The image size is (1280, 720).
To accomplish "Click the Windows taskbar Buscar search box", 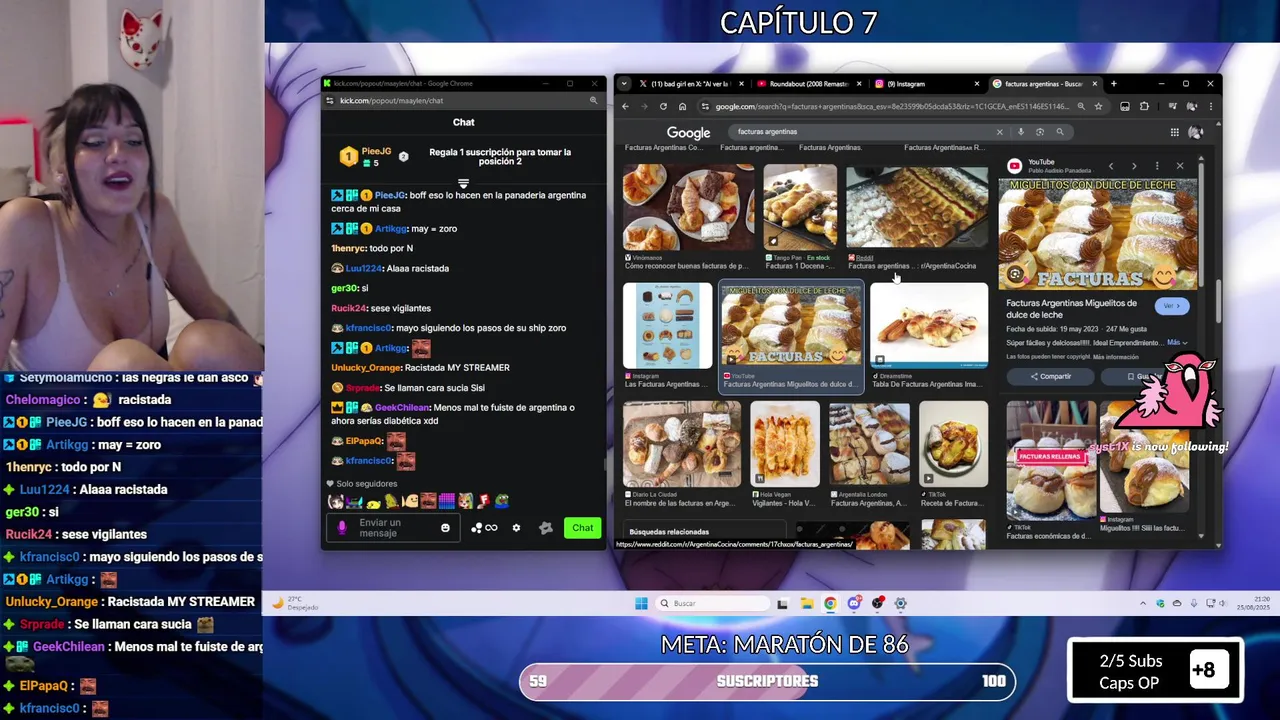I will tap(713, 603).
